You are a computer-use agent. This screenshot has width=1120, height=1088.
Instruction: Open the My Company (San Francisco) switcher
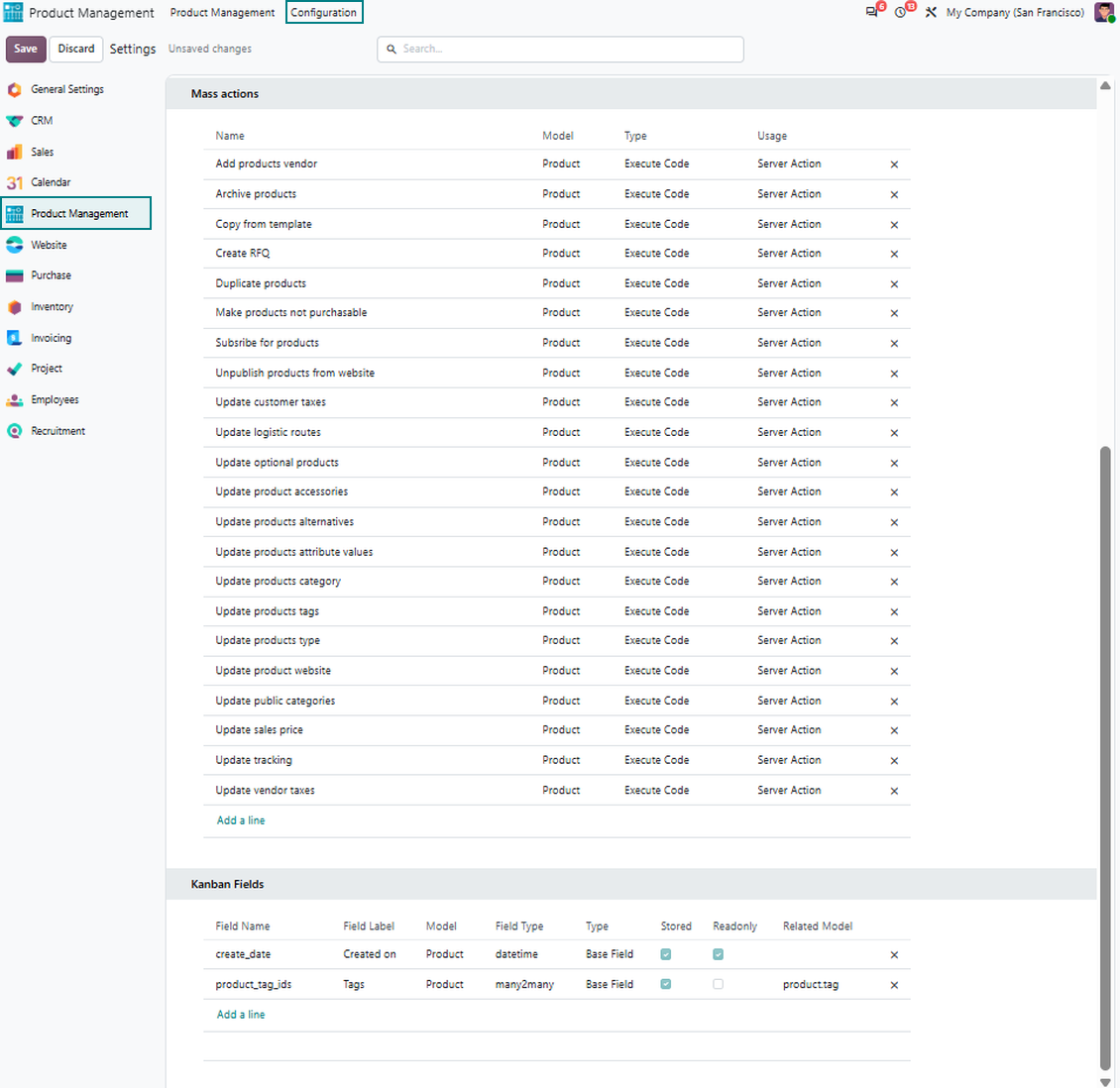(1015, 12)
